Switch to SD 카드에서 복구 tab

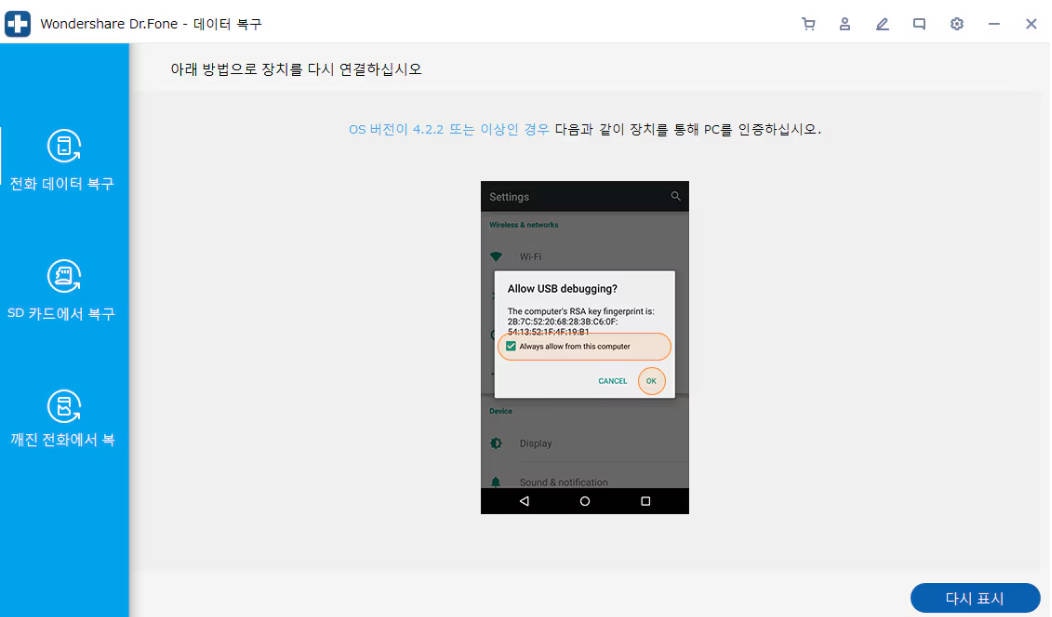click(x=64, y=290)
